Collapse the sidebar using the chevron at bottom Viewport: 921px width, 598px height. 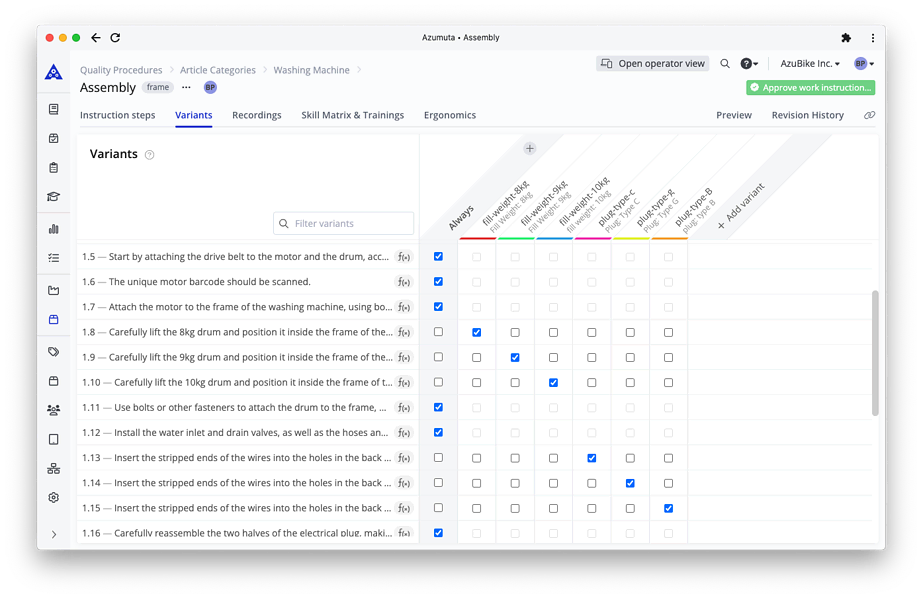pos(53,534)
